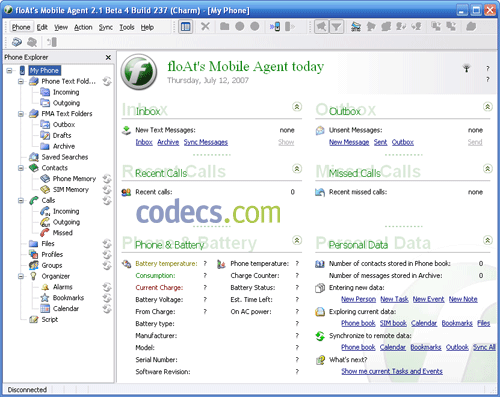Click the New Task link
This screenshot has height=397, width=500.
tap(394, 299)
